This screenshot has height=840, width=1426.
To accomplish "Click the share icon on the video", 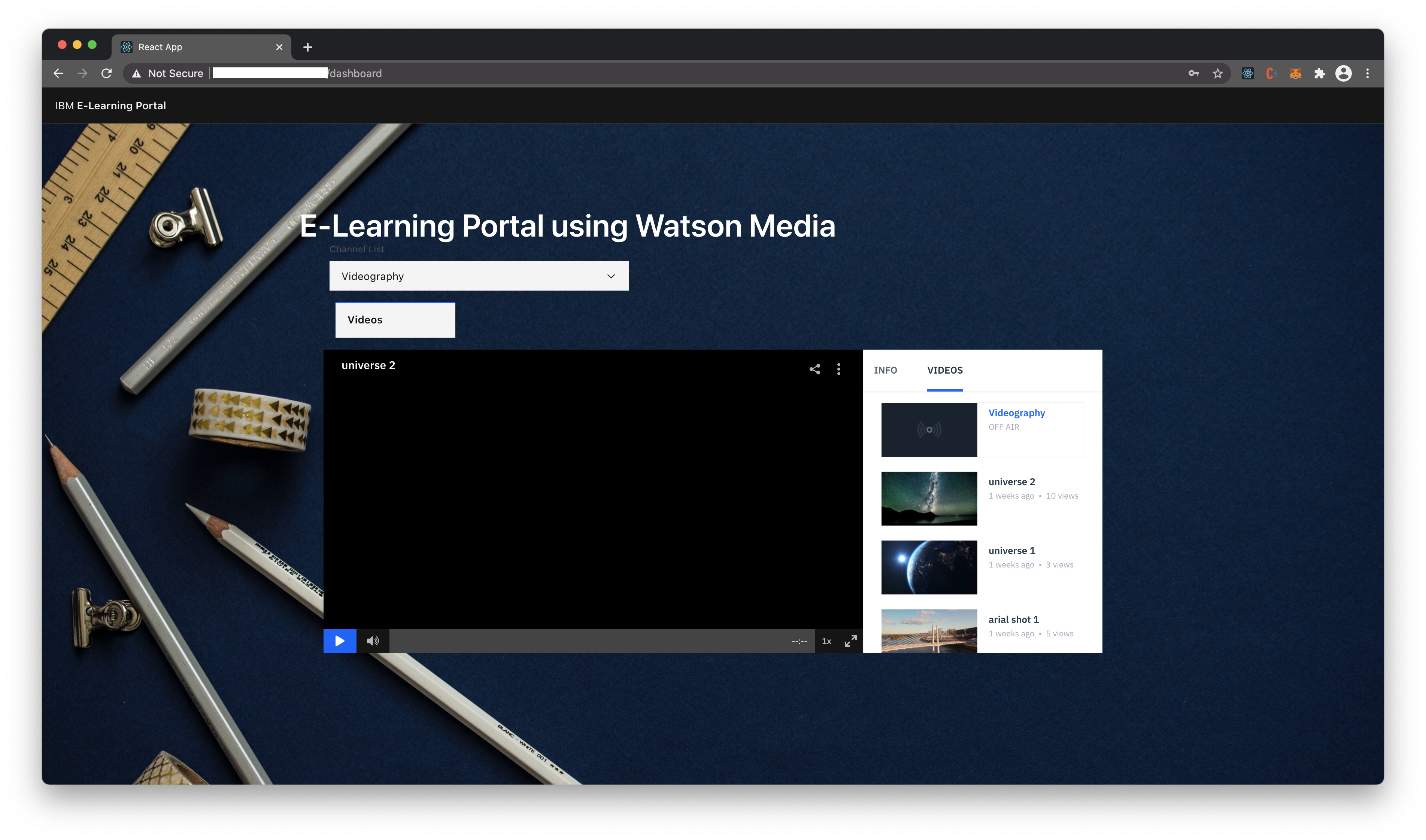I will coord(814,369).
